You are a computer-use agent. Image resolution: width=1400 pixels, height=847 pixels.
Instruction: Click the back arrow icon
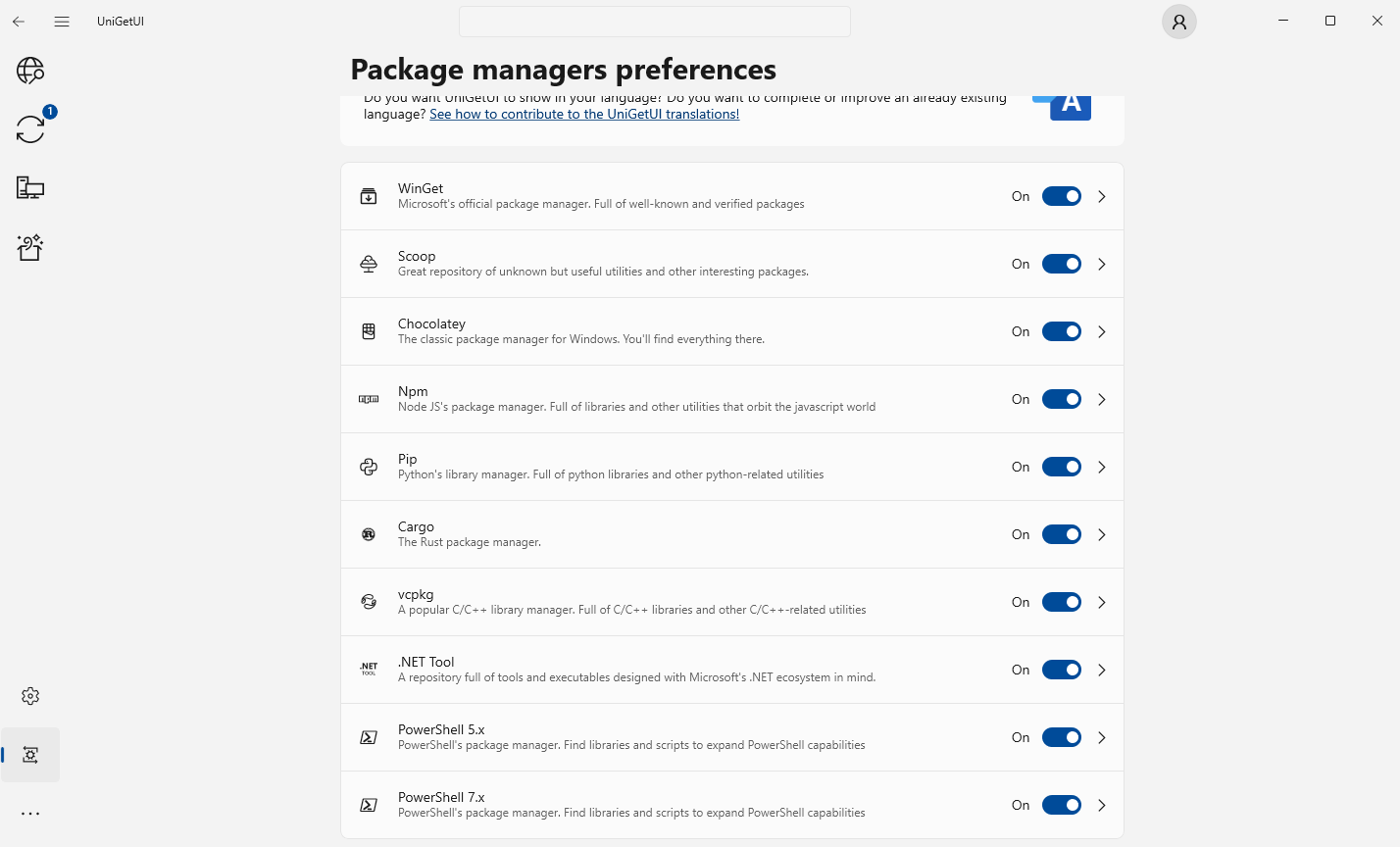(19, 22)
